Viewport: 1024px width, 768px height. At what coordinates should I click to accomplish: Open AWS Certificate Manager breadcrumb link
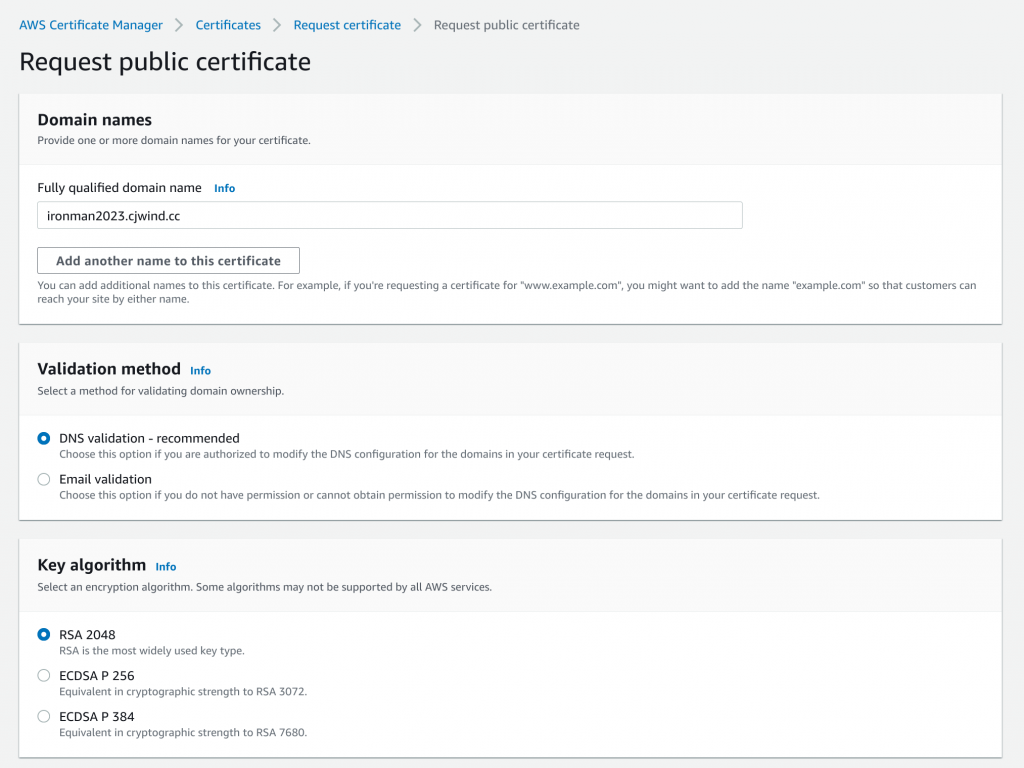click(x=91, y=25)
